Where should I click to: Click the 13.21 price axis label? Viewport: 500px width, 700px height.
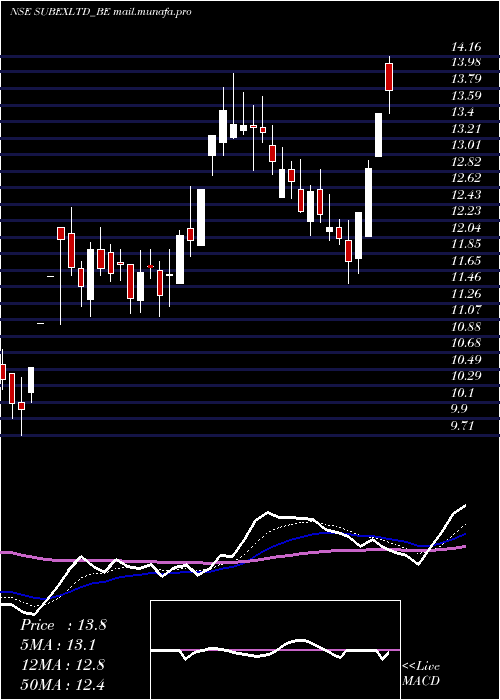(x=467, y=129)
